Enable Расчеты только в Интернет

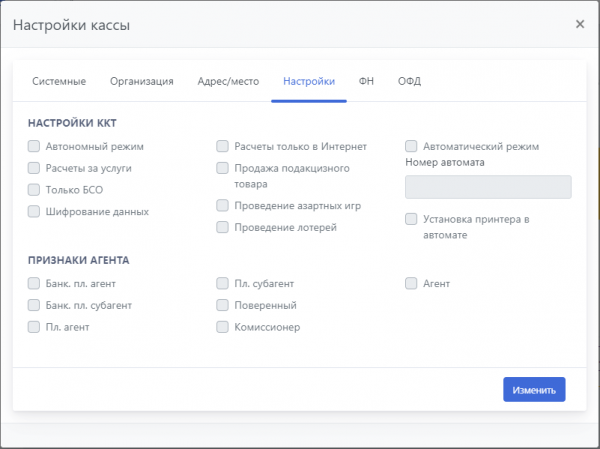click(222, 146)
